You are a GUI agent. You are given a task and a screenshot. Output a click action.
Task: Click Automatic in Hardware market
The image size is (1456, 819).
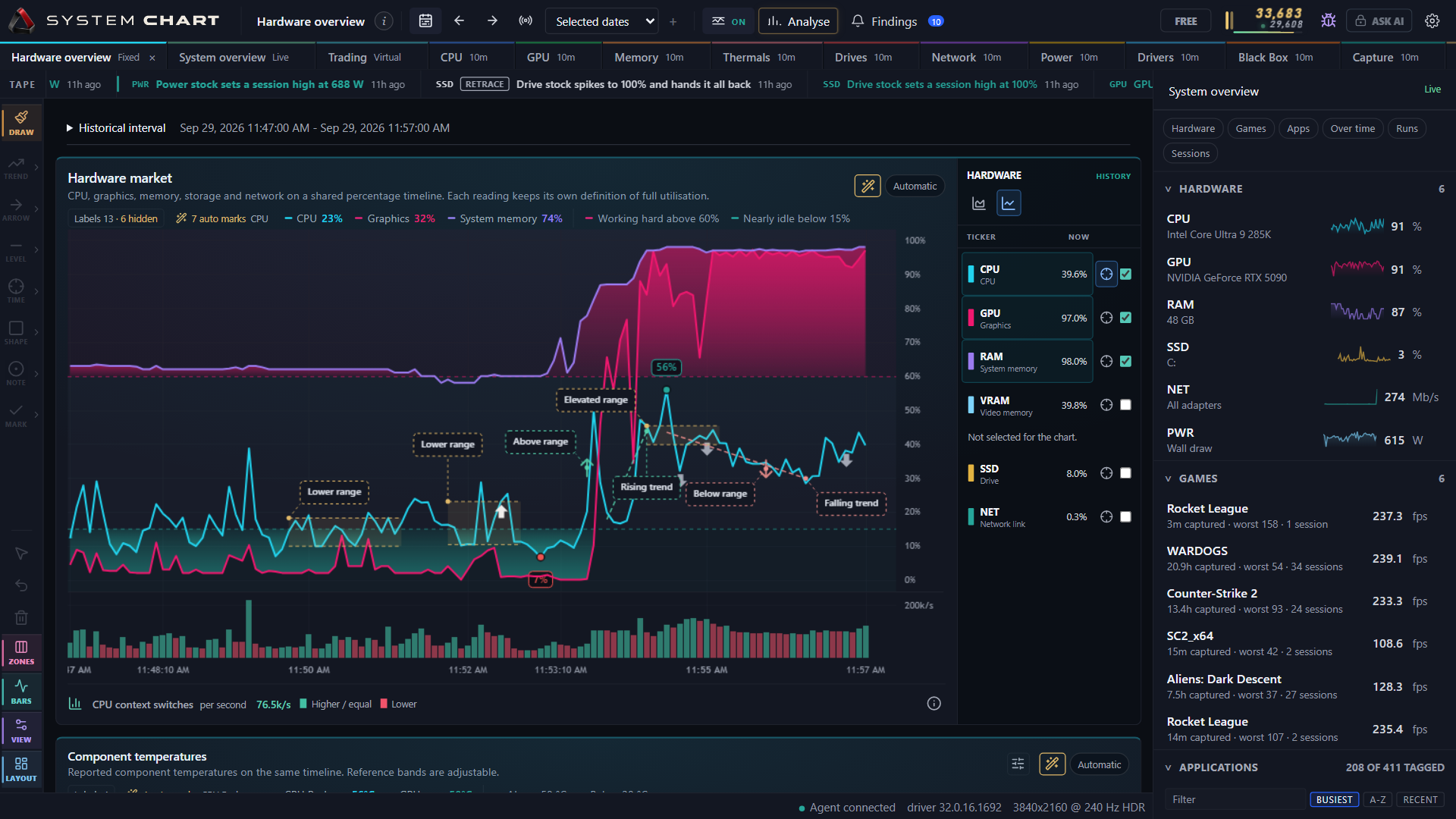pyautogui.click(x=915, y=186)
